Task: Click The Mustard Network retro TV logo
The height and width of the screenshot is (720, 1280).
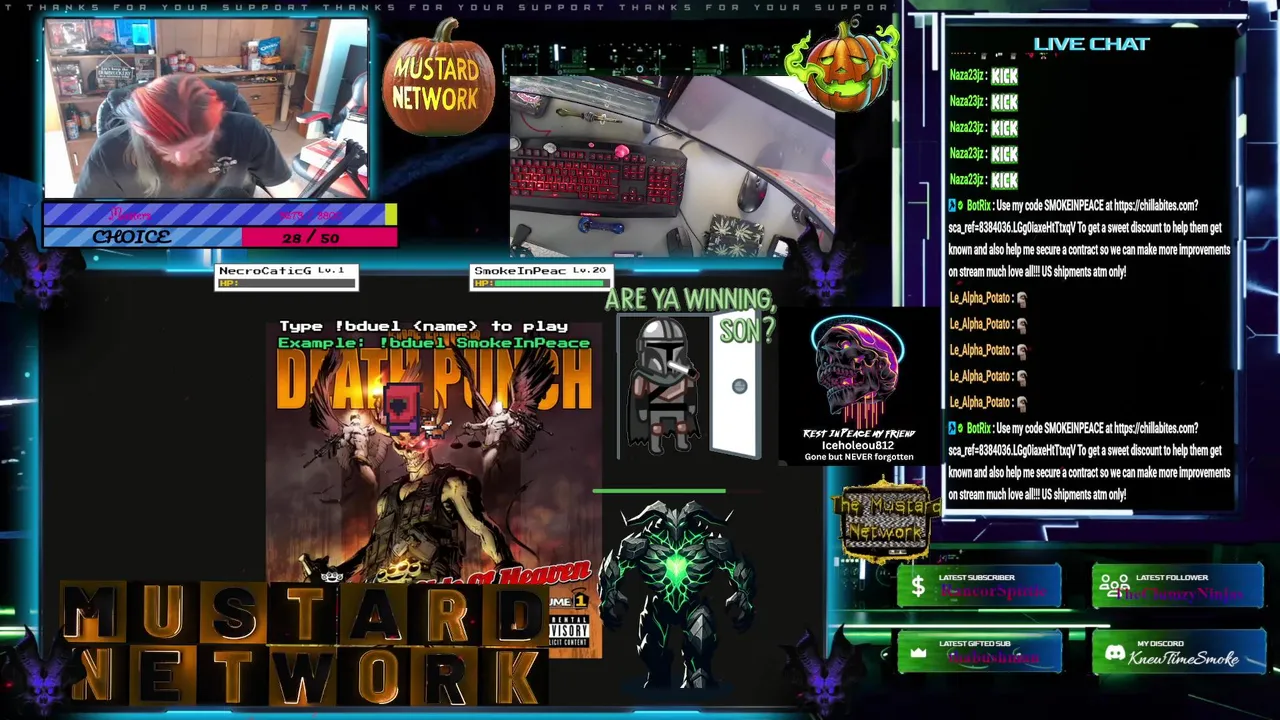Action: 886,522
